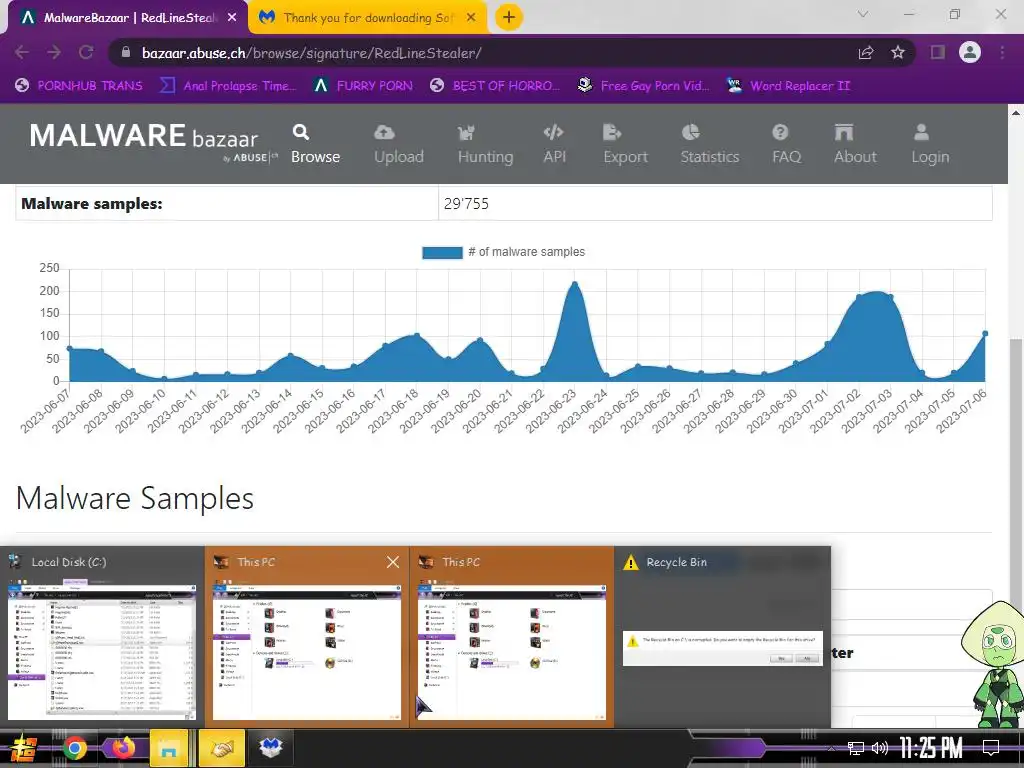Bookmark this page with the star

coord(898,52)
